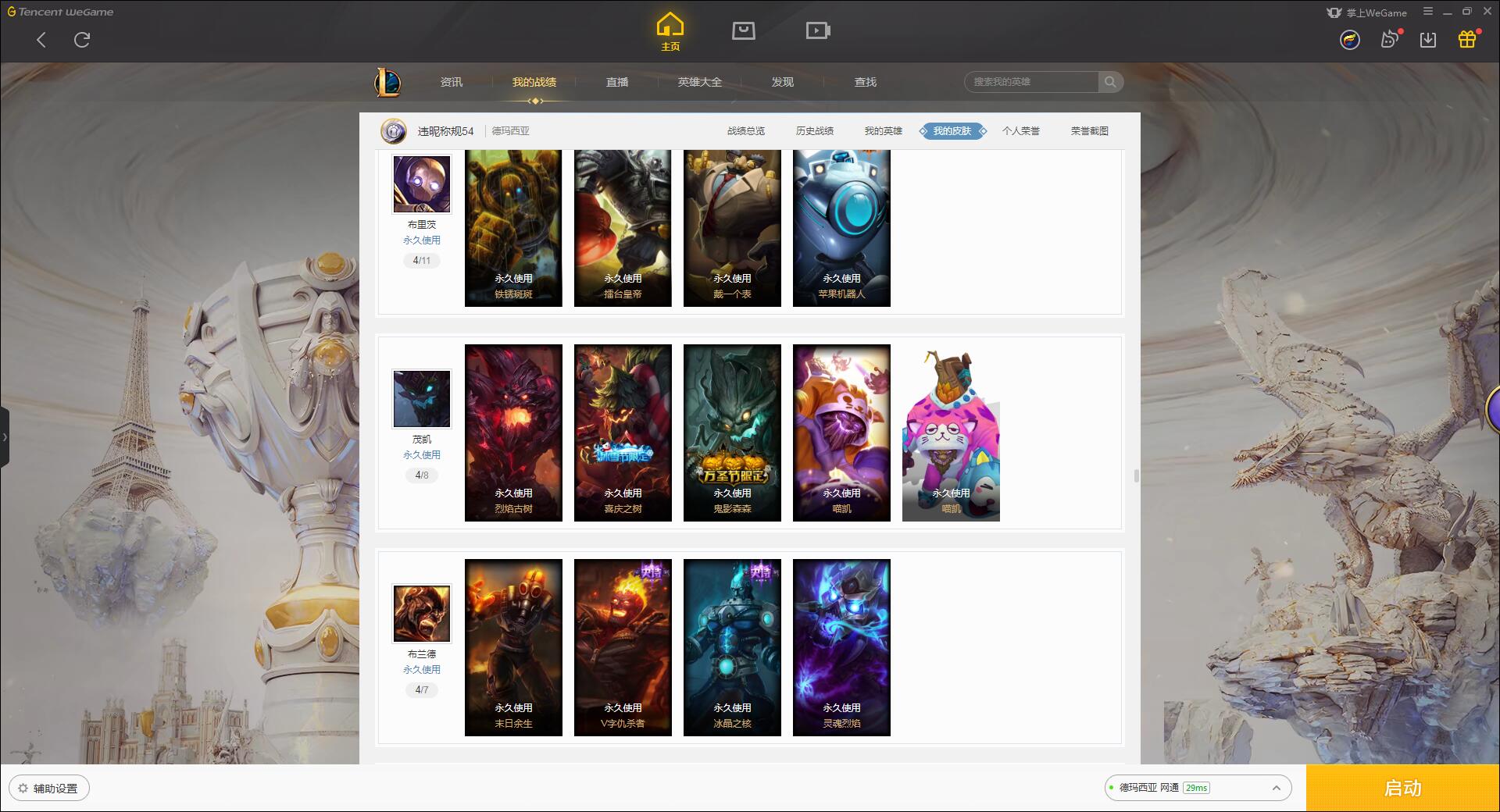Click the 德玛西亚 server label beside name
This screenshot has width=1500, height=812.
tap(511, 131)
